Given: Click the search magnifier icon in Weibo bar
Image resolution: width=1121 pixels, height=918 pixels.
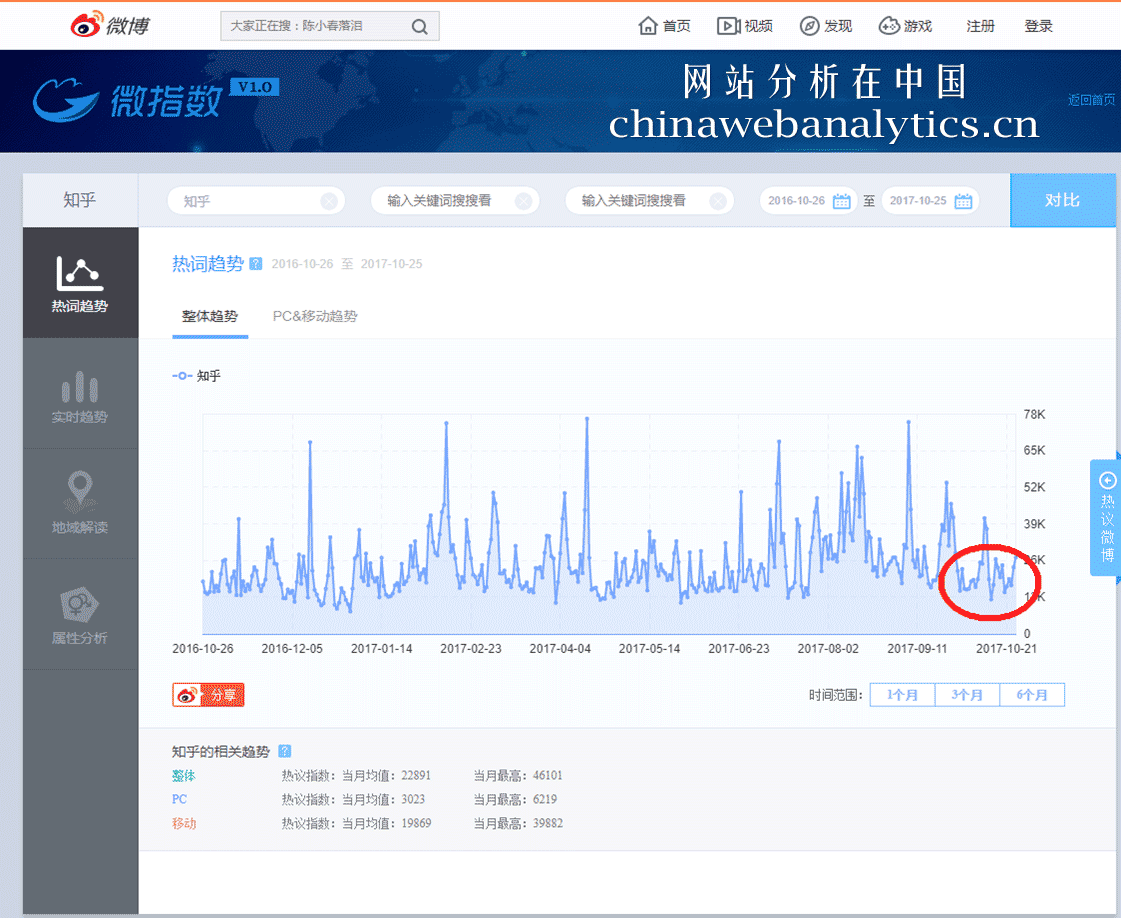Looking at the screenshot, I should pyautogui.click(x=420, y=26).
